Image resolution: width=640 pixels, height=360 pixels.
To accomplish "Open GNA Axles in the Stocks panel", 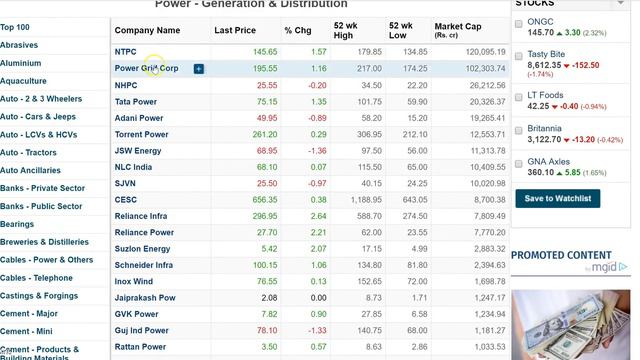I will 549,162.
